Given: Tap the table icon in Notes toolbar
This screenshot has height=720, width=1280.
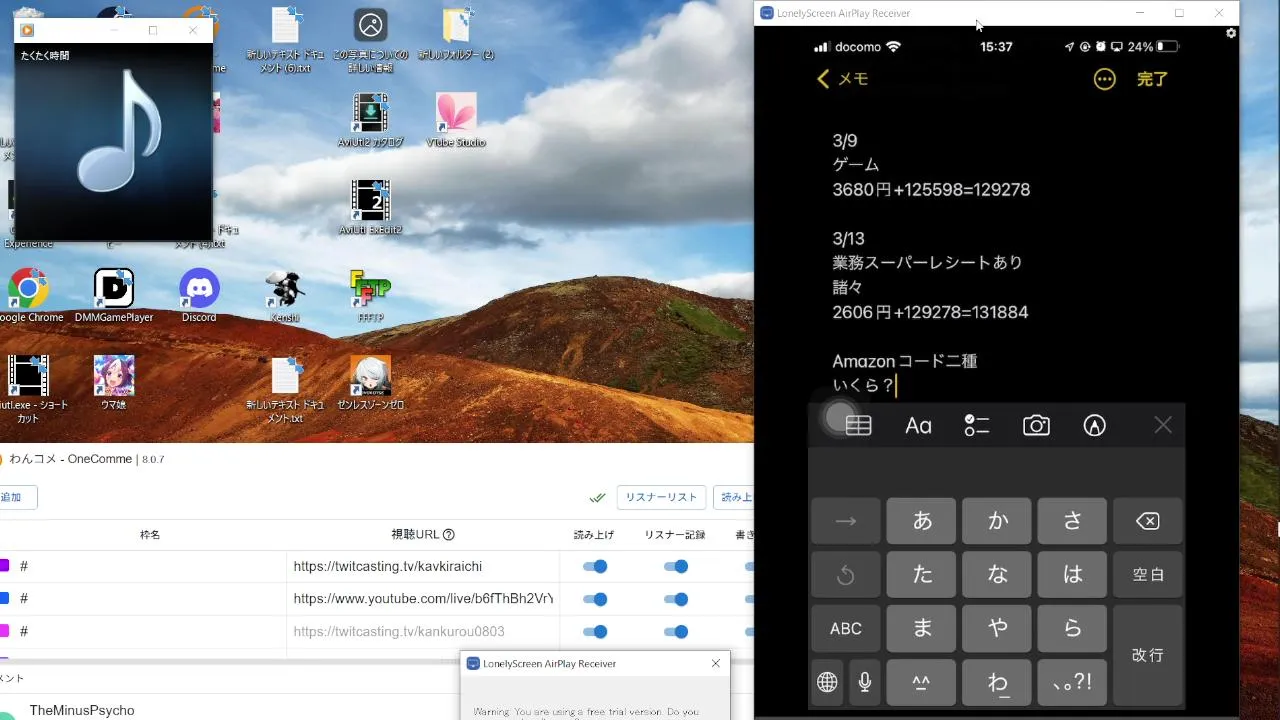Looking at the screenshot, I should (x=858, y=426).
